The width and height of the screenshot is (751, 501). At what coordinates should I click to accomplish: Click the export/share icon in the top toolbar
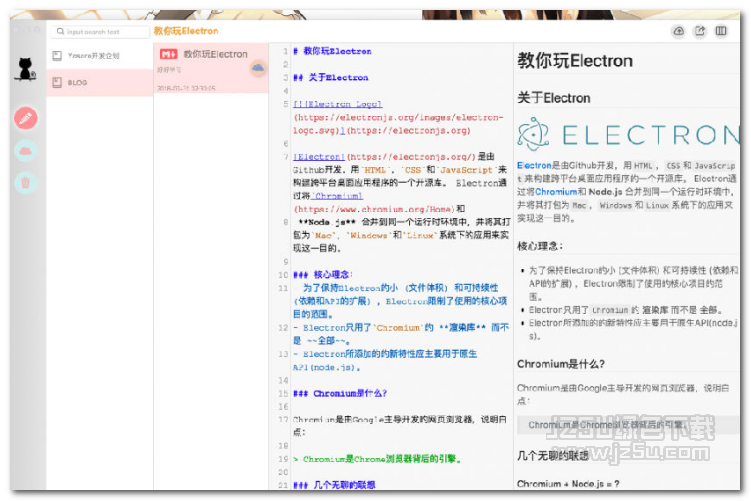700,31
